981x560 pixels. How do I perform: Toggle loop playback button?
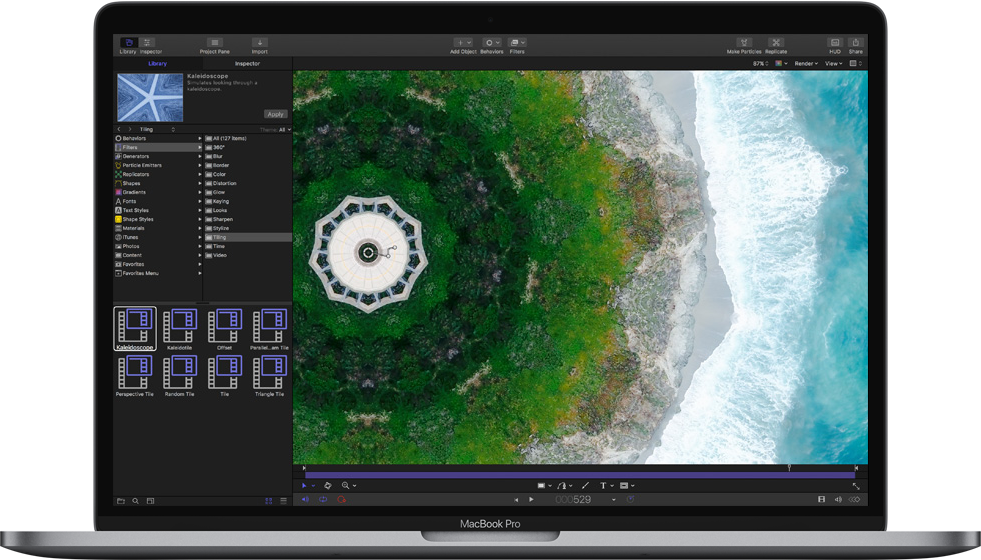point(323,499)
